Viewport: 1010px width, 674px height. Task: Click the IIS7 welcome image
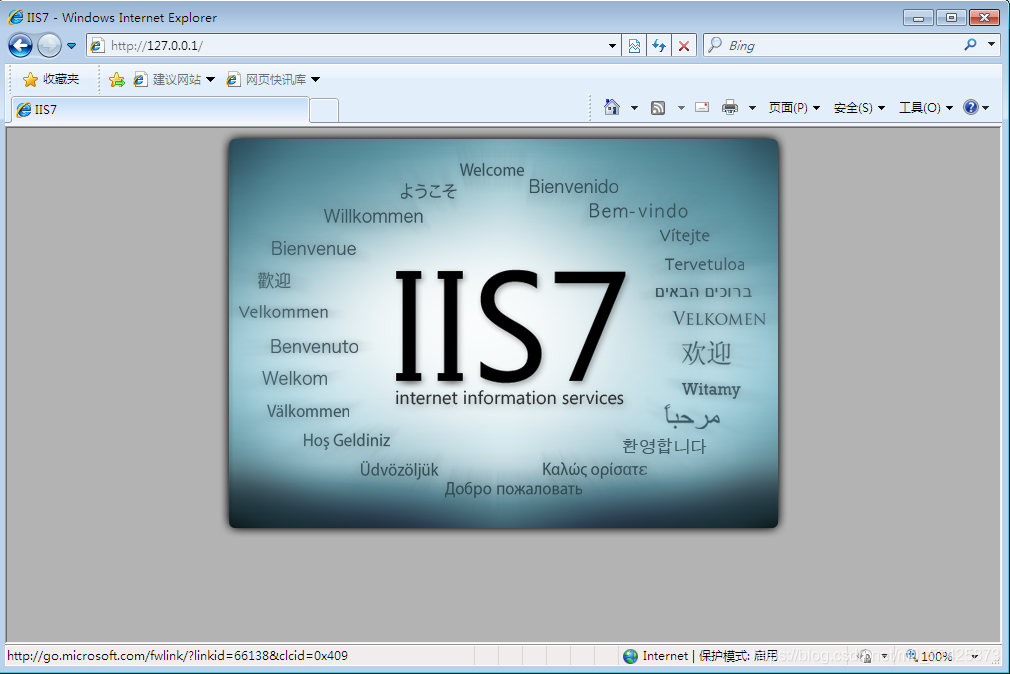(x=503, y=333)
